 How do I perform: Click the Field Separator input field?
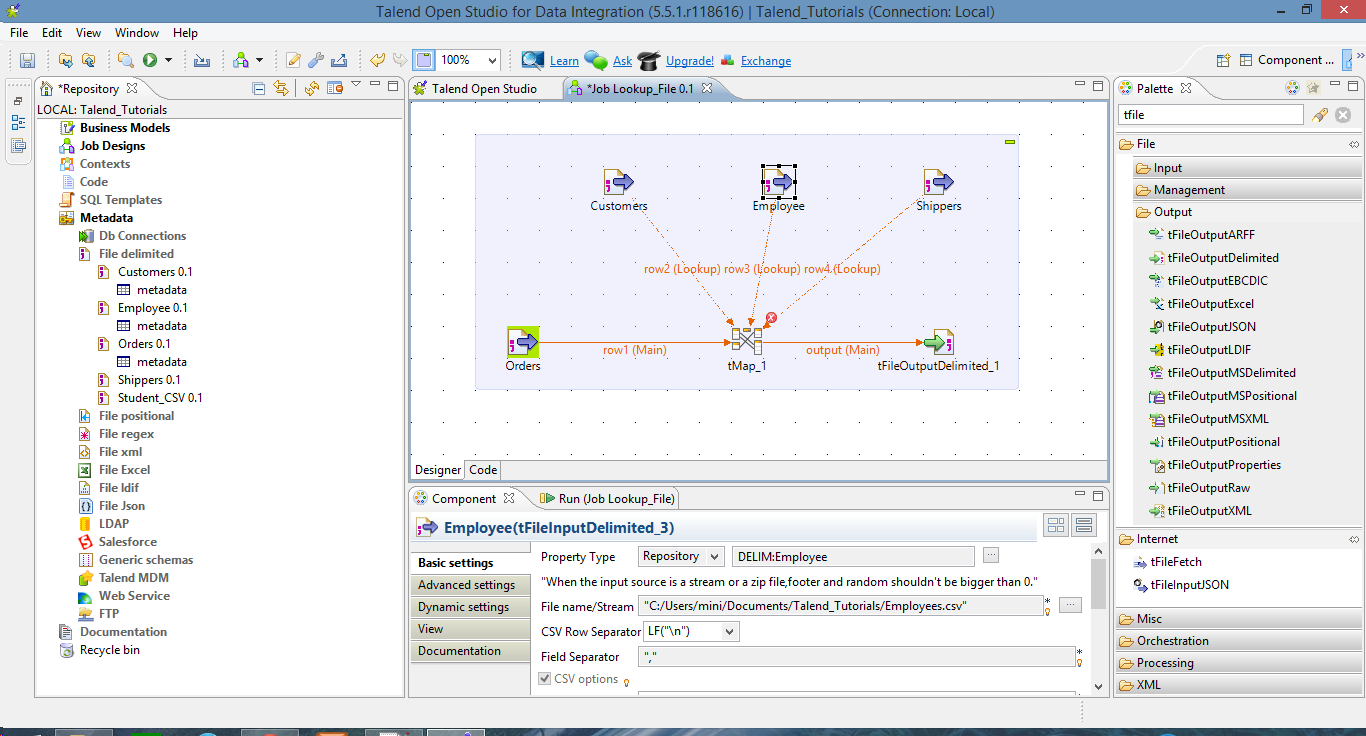tap(857, 657)
